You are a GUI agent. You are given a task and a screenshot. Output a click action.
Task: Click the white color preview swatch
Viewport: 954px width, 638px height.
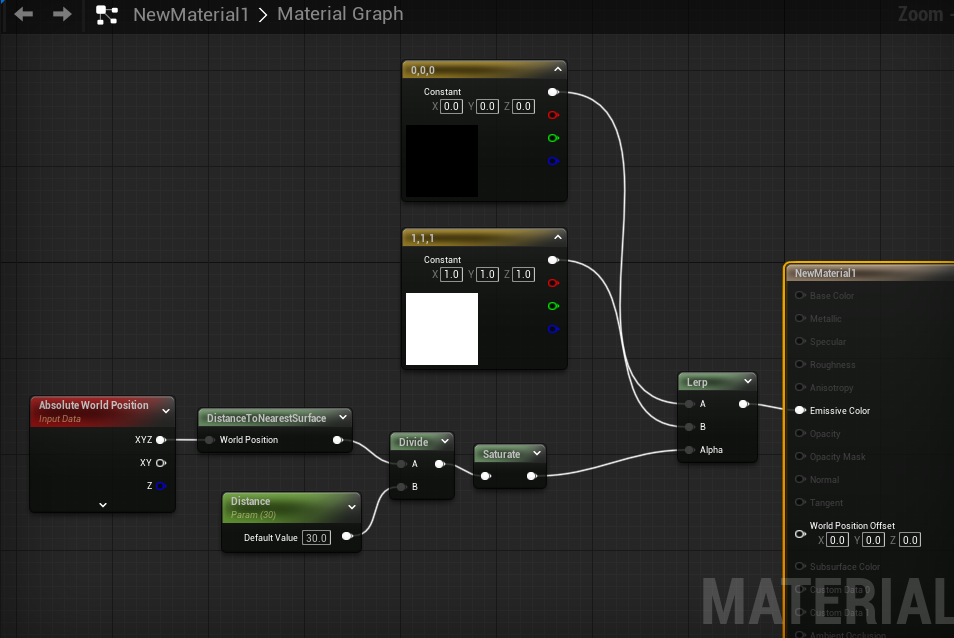pos(442,329)
